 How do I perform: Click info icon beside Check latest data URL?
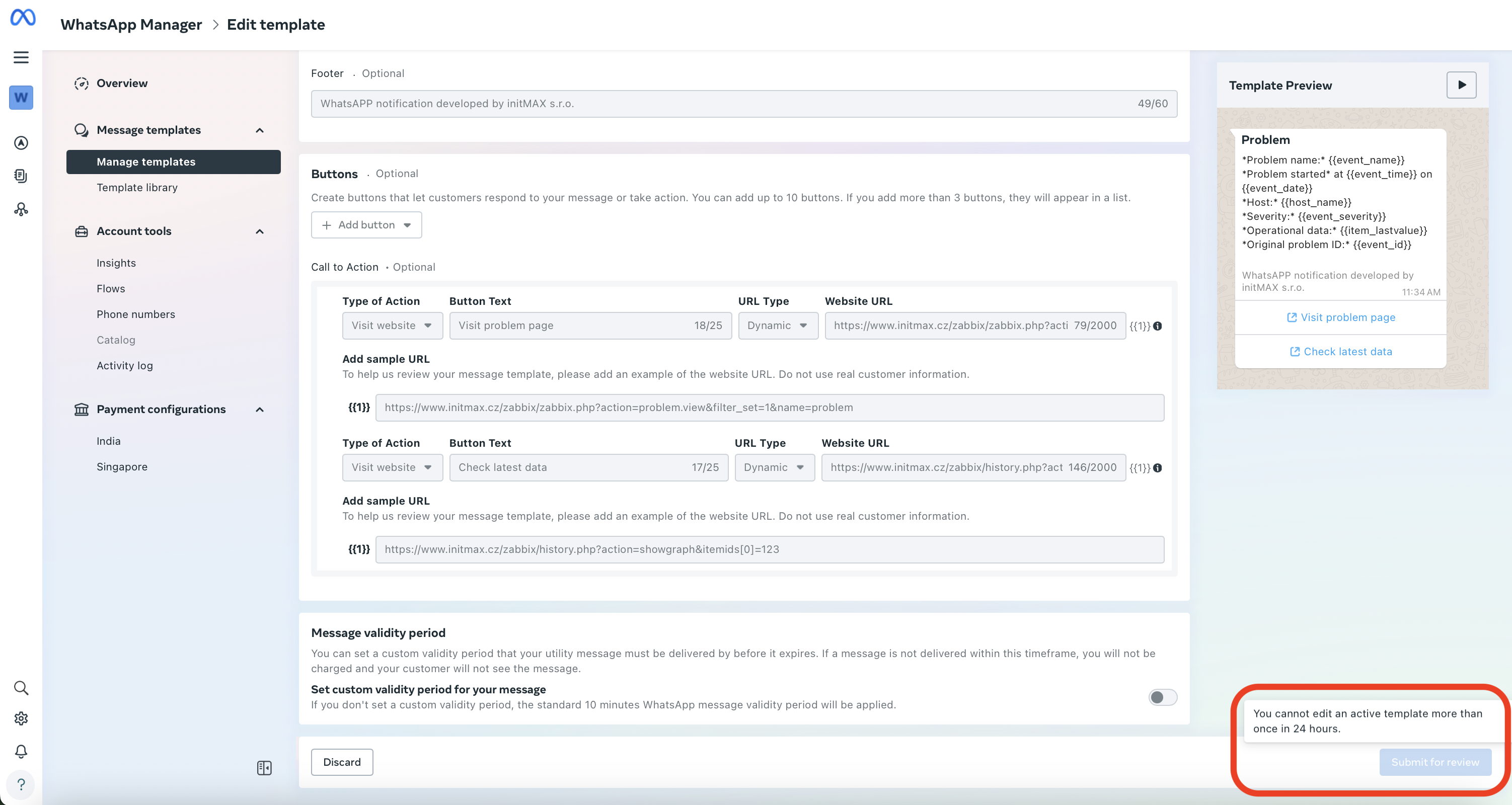pos(1158,467)
